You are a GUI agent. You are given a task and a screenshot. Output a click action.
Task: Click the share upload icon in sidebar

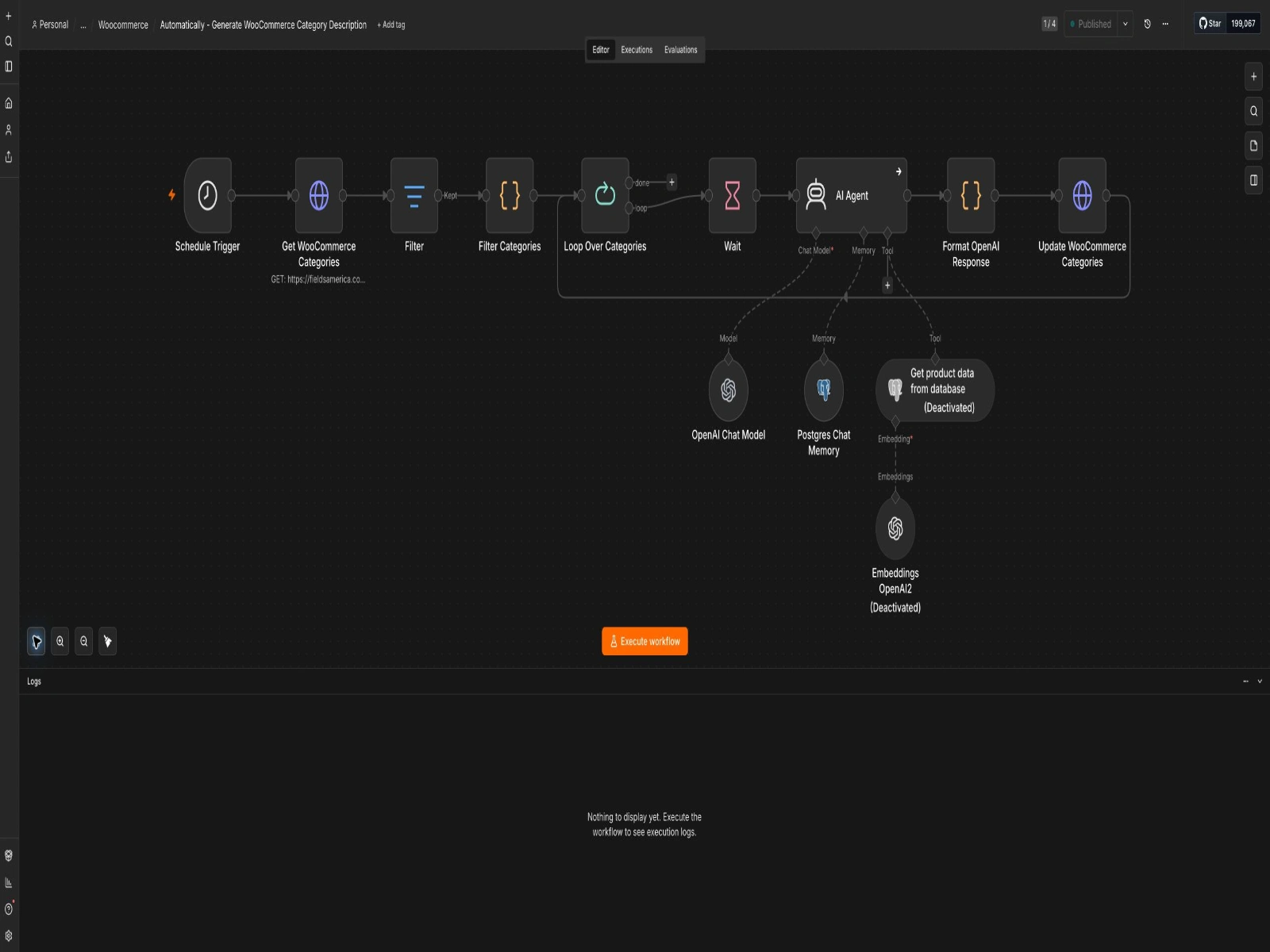(9, 156)
